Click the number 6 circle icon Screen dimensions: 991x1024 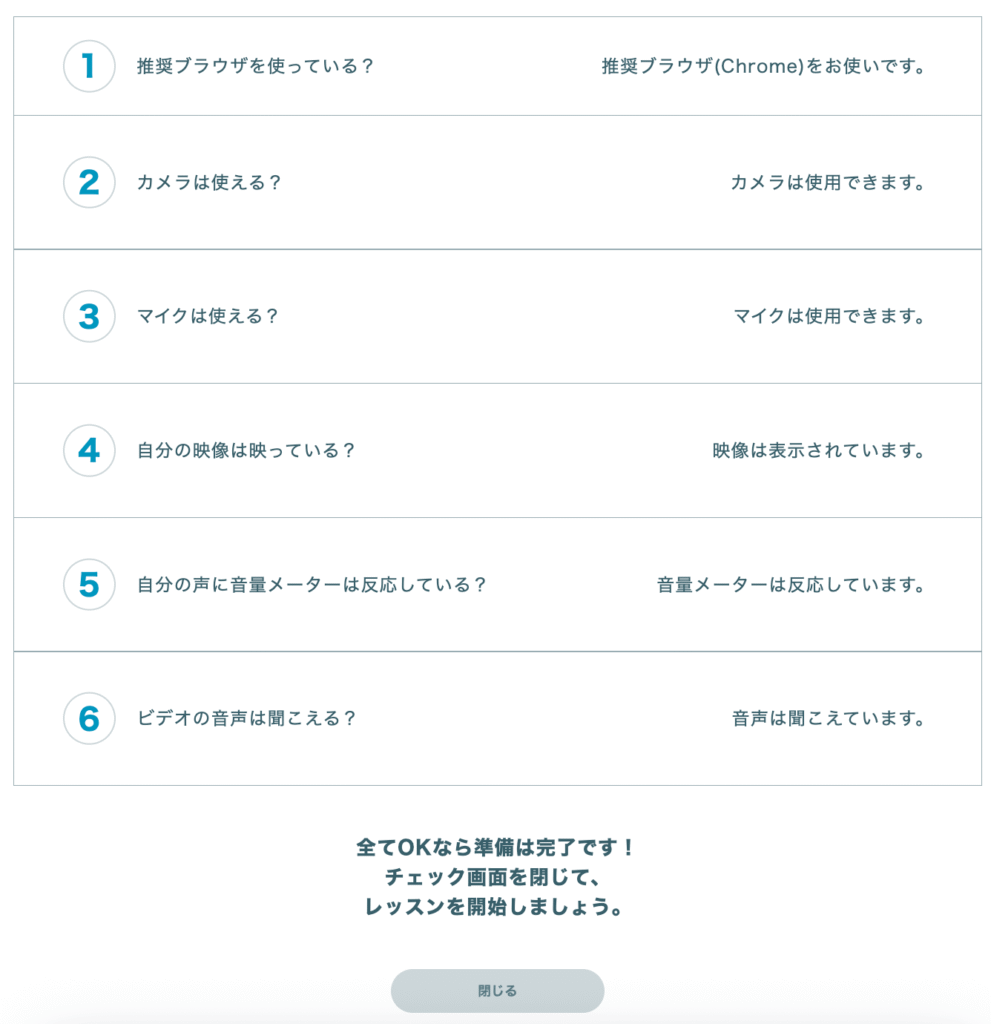tap(89, 718)
